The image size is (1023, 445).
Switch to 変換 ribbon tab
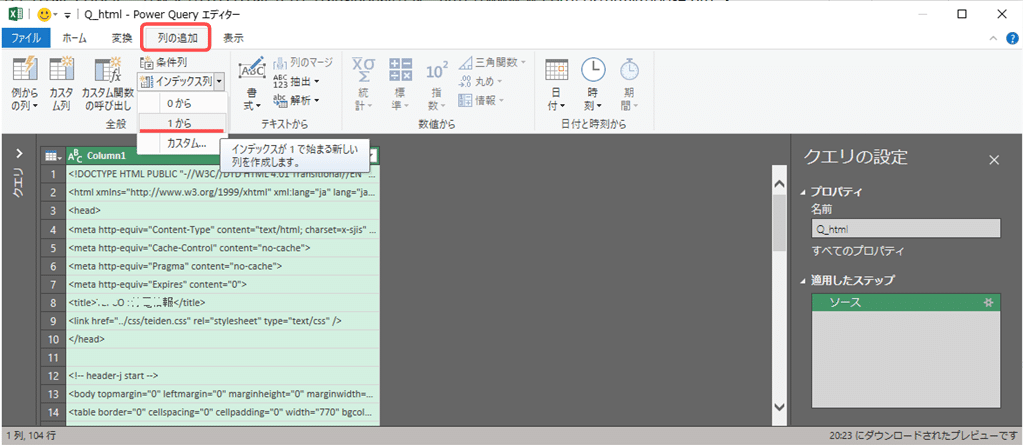(121, 38)
